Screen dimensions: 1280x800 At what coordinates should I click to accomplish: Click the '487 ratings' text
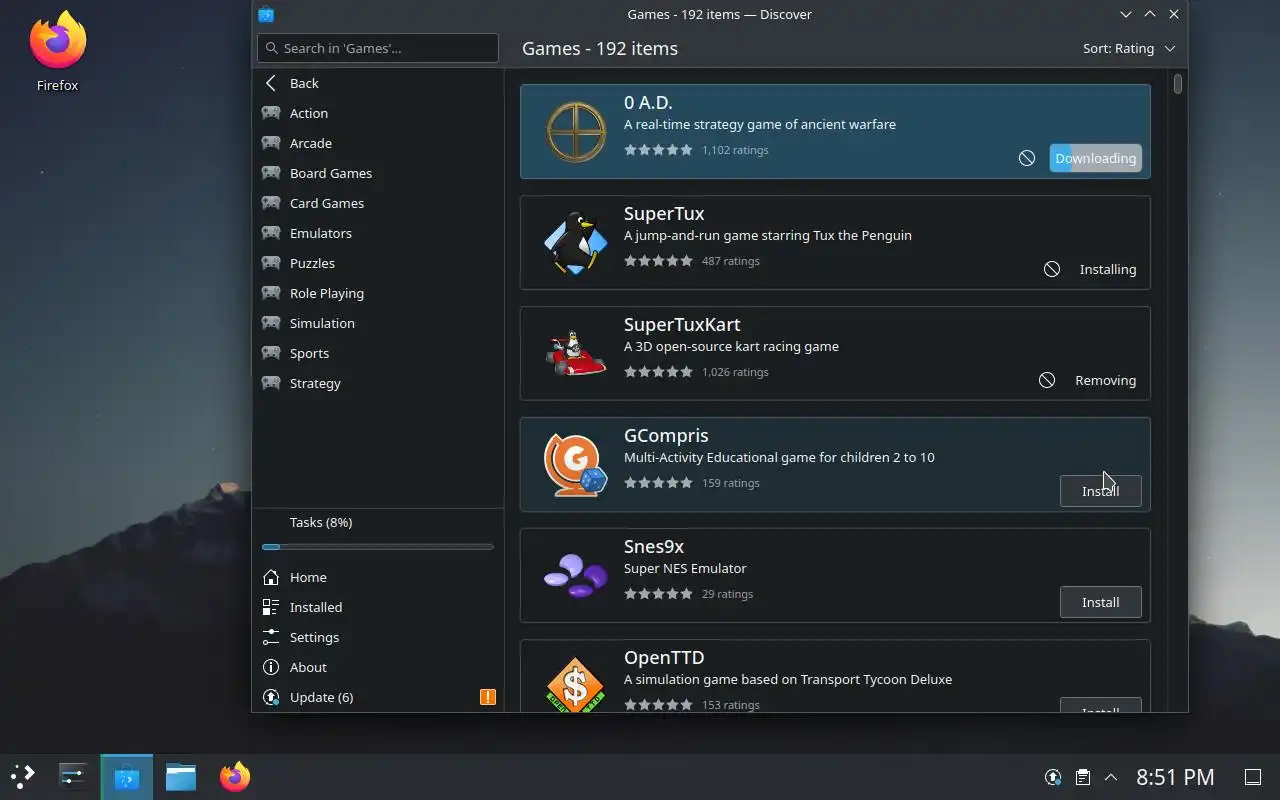pyautogui.click(x=731, y=261)
